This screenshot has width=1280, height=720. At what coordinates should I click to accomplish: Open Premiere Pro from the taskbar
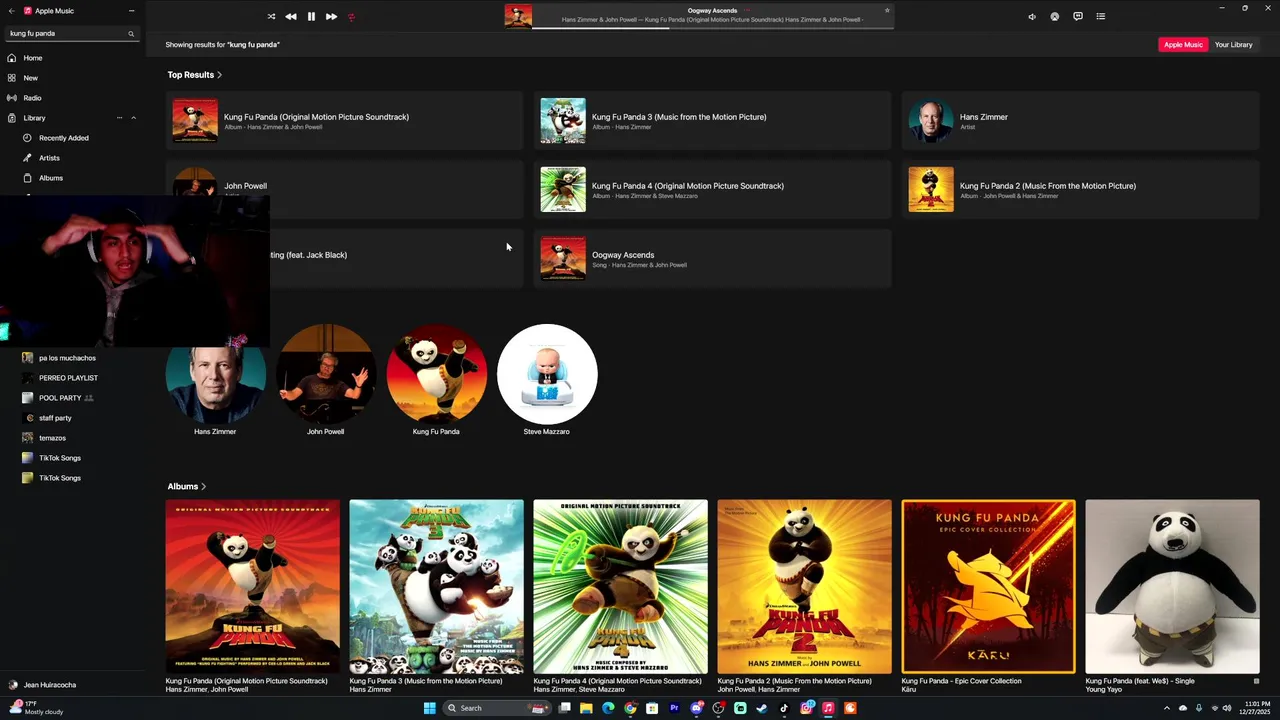click(x=674, y=708)
